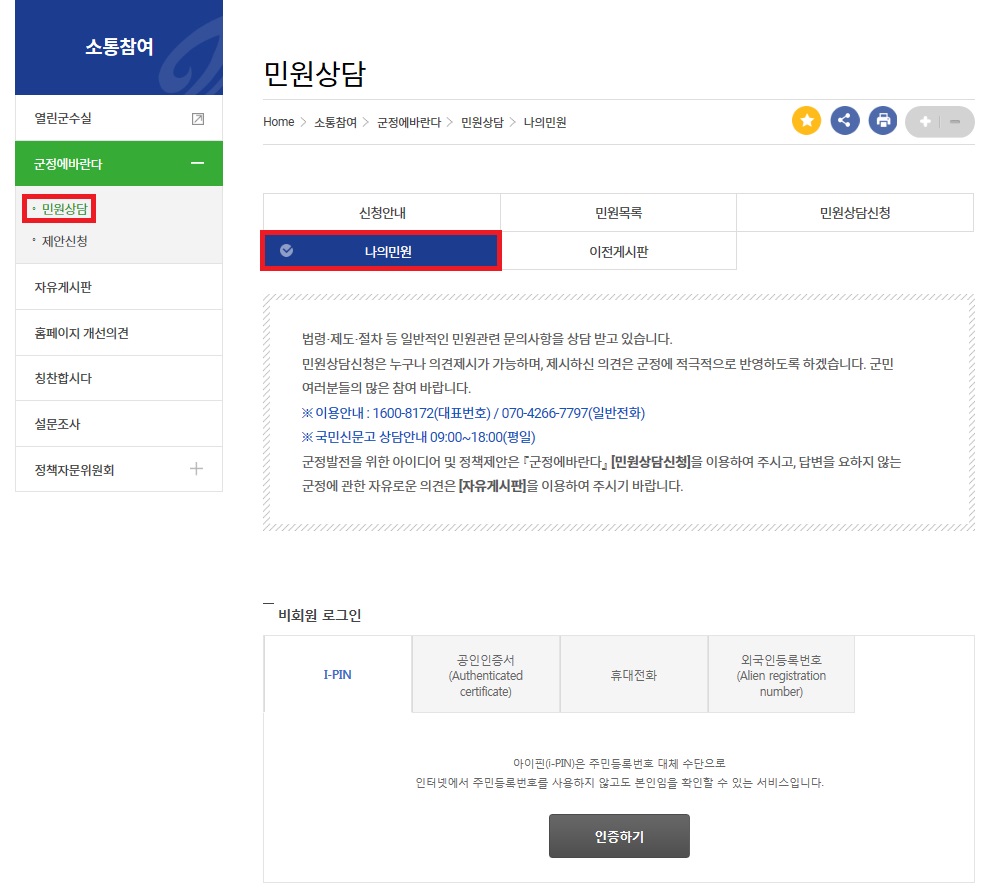This screenshot has width=985, height=892.
Task: Go to Home via the breadcrumb link
Action: click(276, 121)
